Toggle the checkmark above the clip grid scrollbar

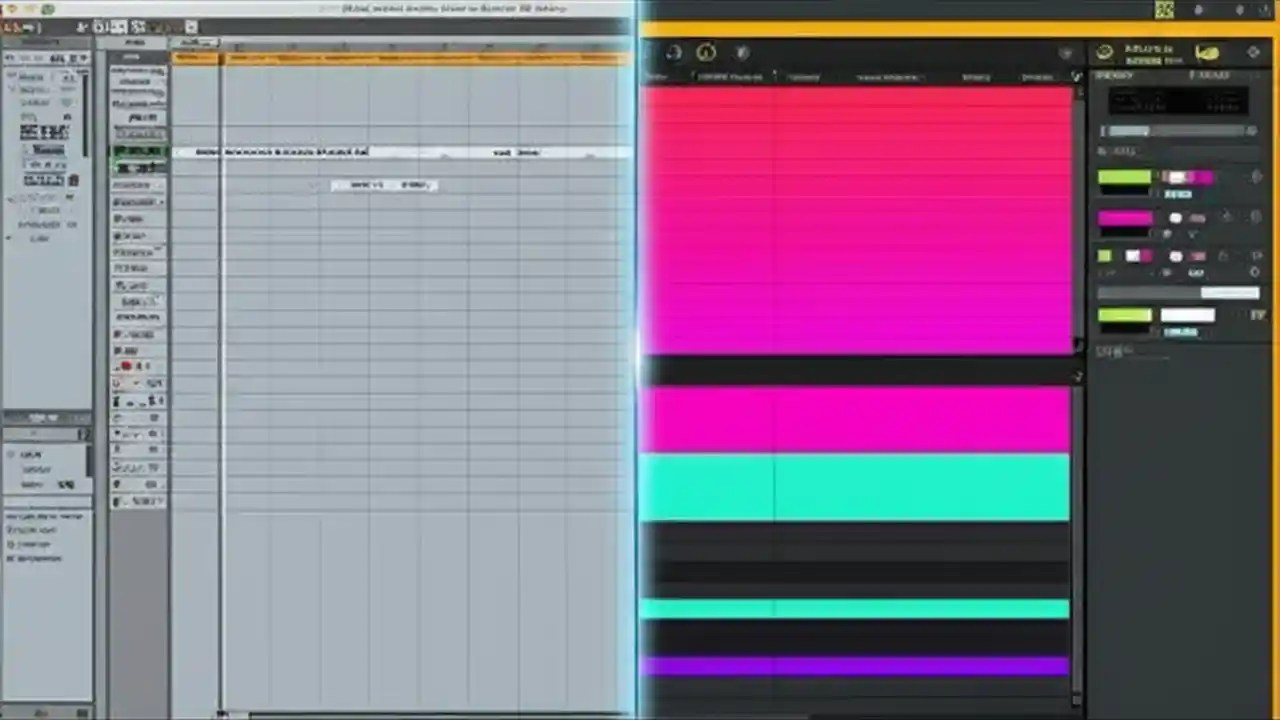[x=1074, y=75]
